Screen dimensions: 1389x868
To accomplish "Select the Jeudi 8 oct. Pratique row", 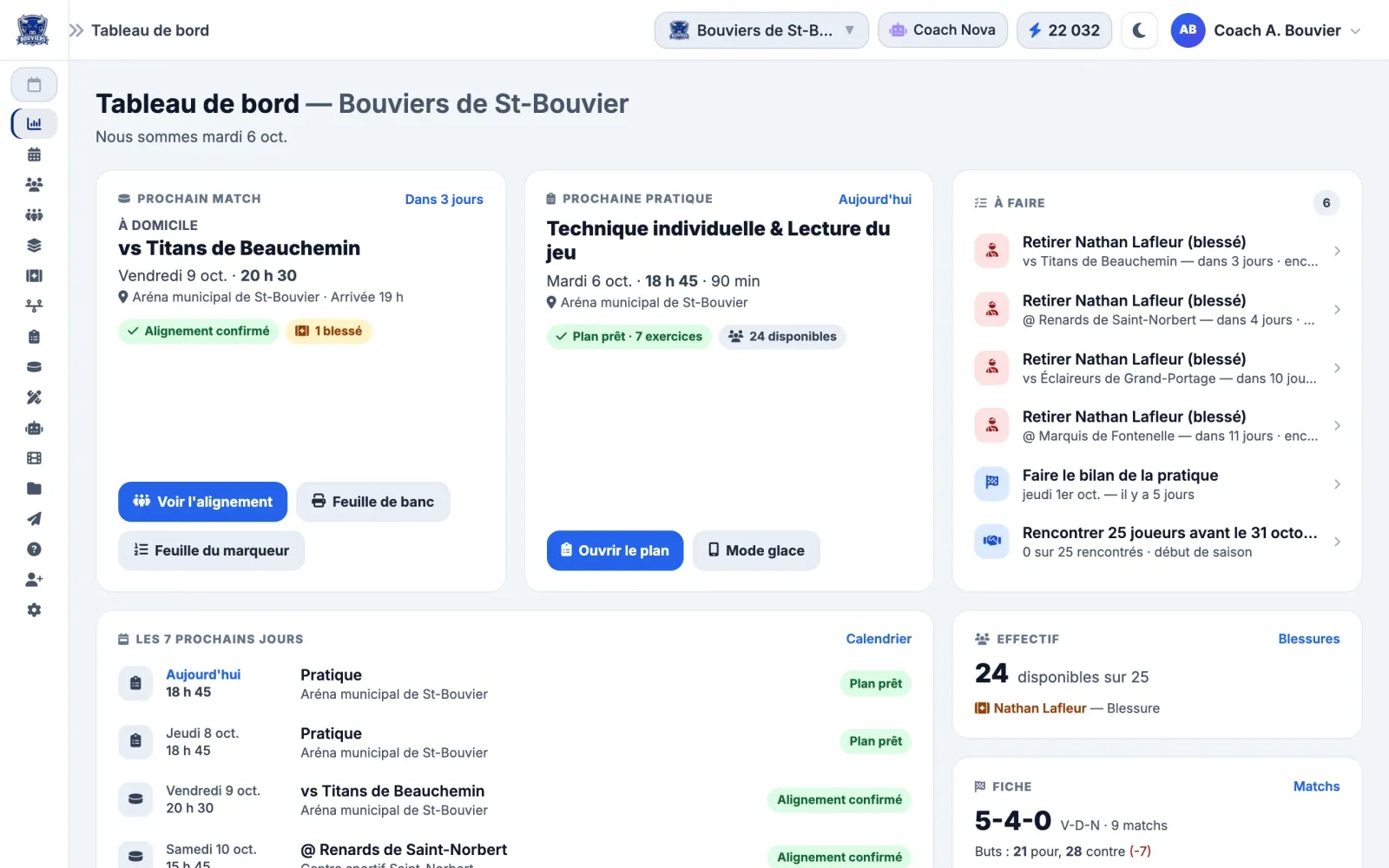I will pyautogui.click(x=515, y=742).
